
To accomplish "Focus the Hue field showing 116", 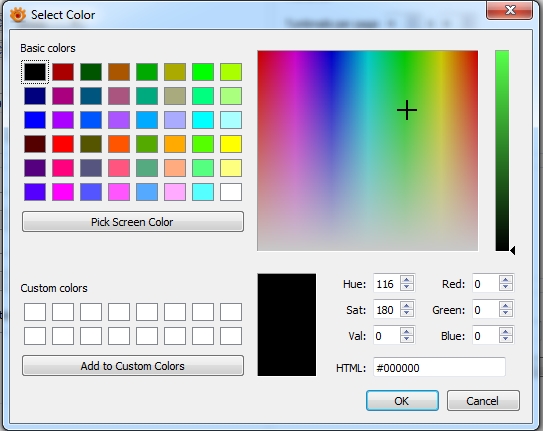I will tap(386, 284).
